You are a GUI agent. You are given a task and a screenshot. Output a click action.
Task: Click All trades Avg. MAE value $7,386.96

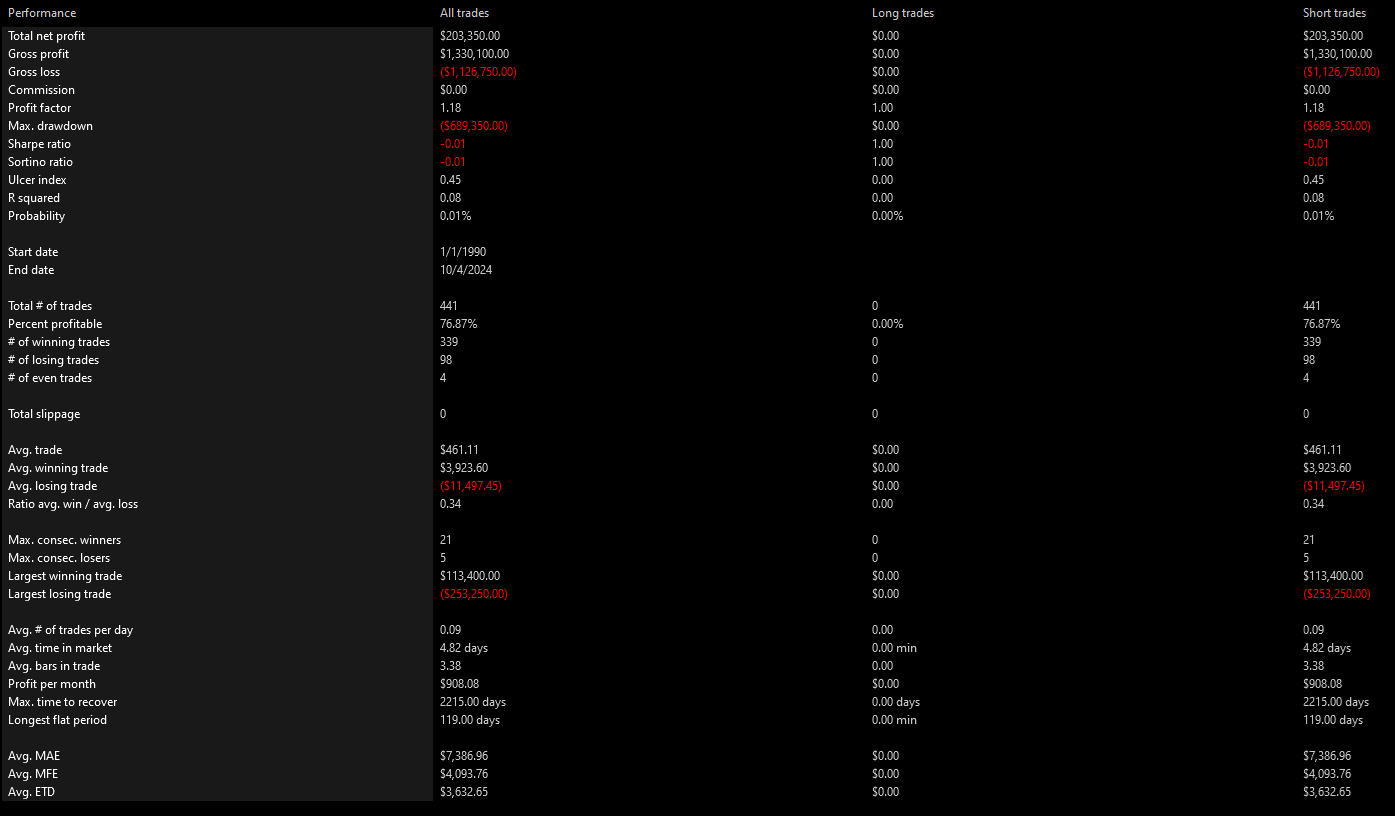click(464, 756)
